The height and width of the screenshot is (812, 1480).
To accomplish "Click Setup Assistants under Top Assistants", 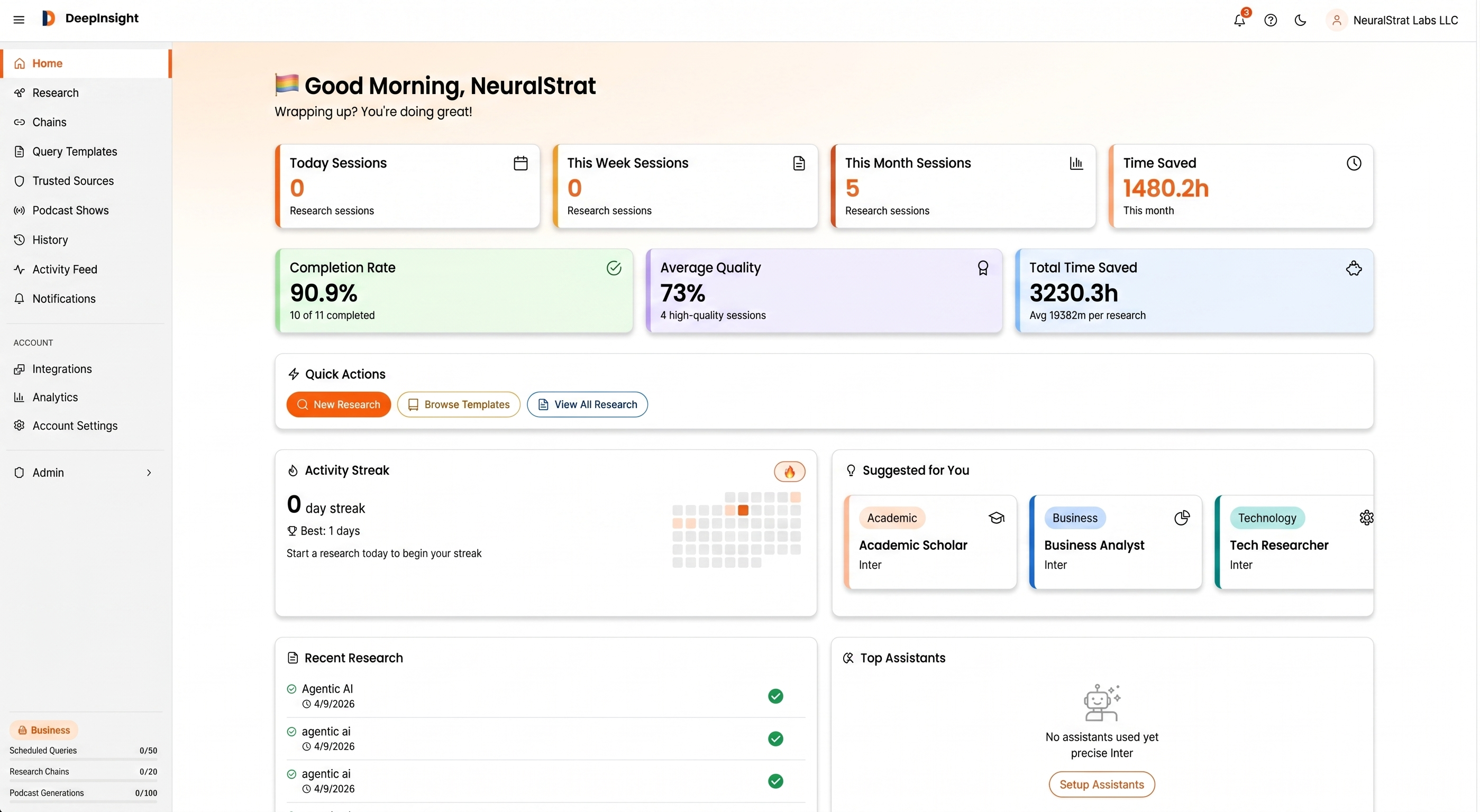I will click(1101, 784).
